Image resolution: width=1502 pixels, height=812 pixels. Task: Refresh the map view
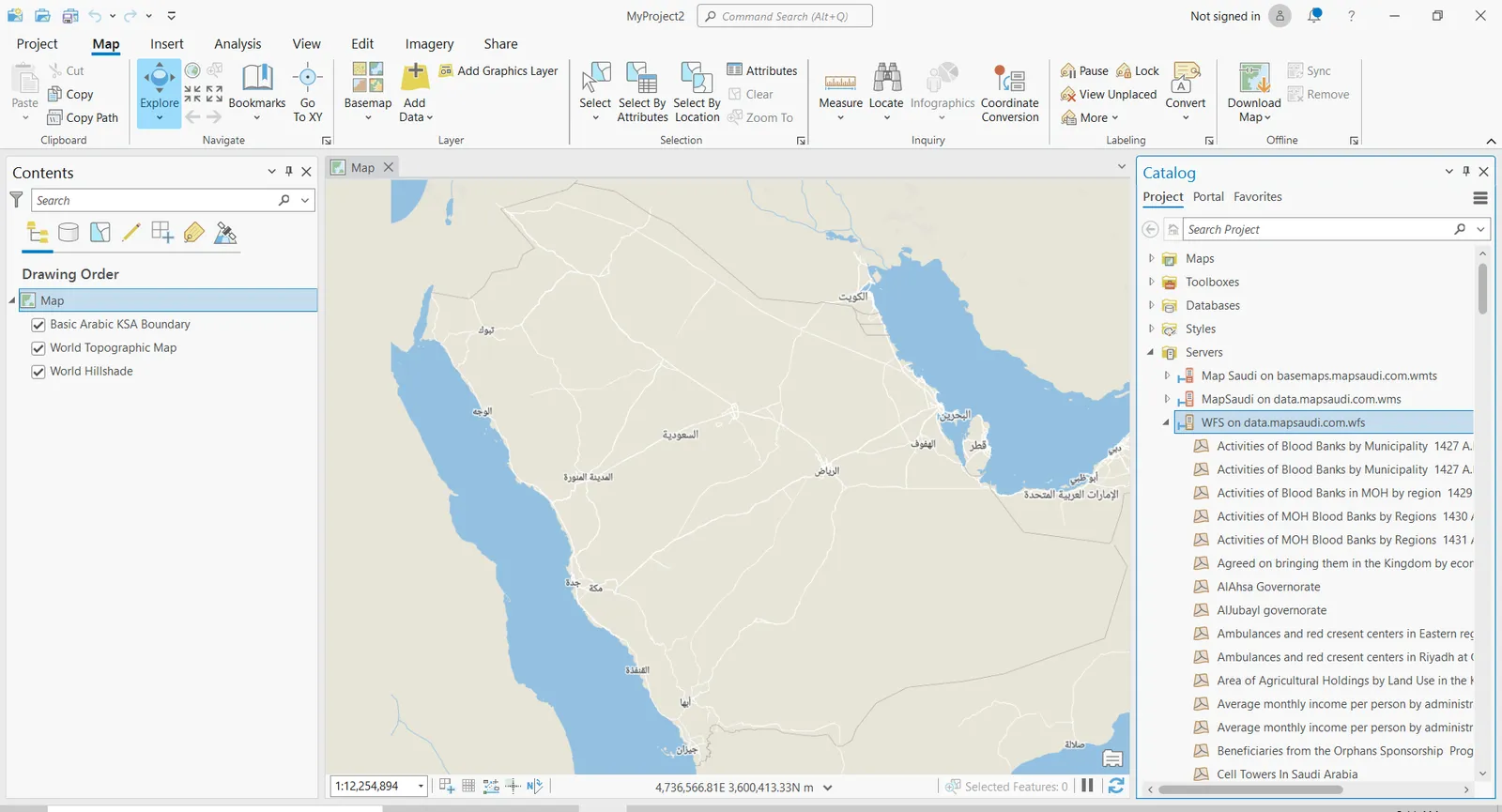click(1116, 786)
